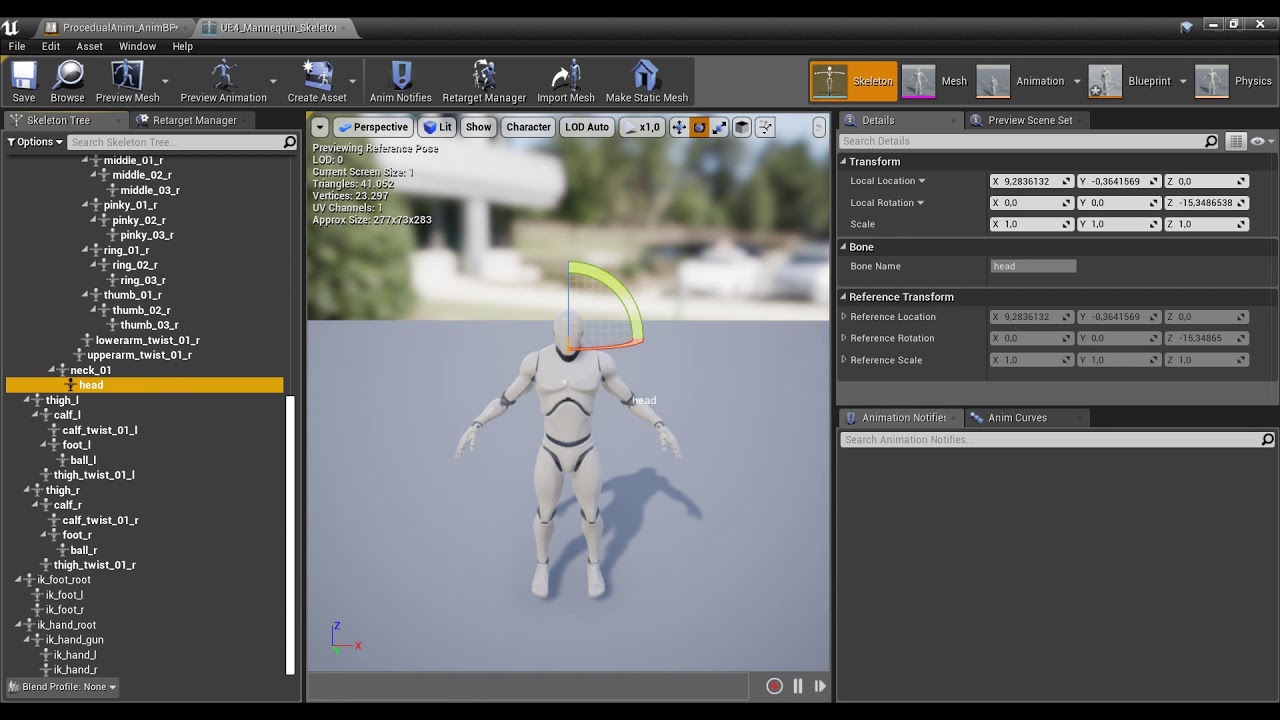Open the Window menu
Image resolution: width=1280 pixels, height=720 pixels.
tap(137, 46)
